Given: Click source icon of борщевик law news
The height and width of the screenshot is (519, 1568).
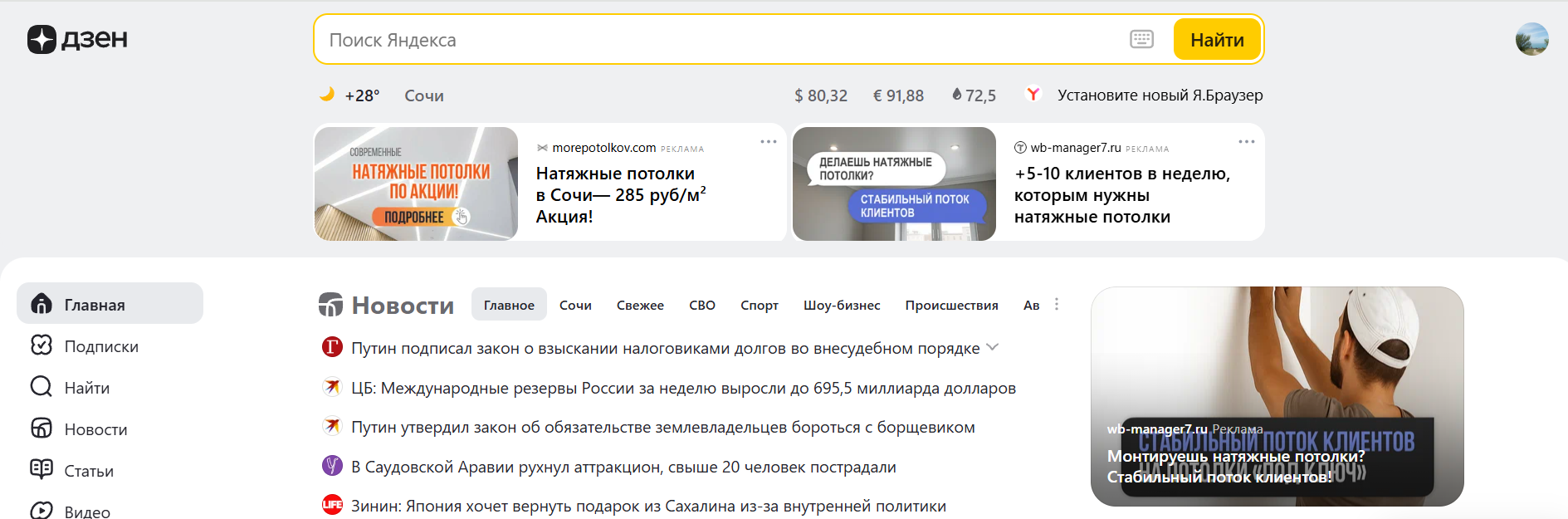Looking at the screenshot, I should 332,427.
